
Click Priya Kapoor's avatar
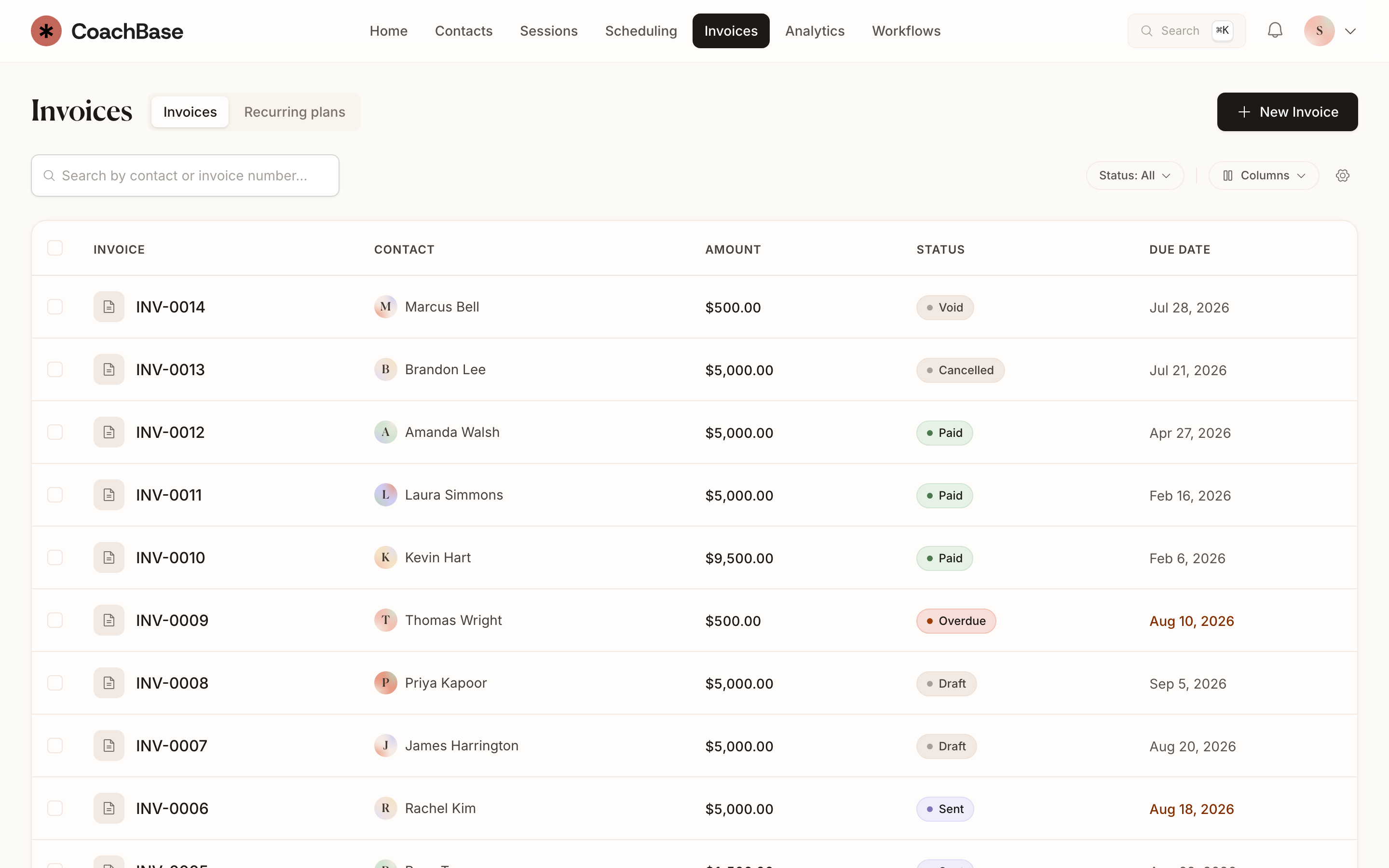pyautogui.click(x=386, y=683)
